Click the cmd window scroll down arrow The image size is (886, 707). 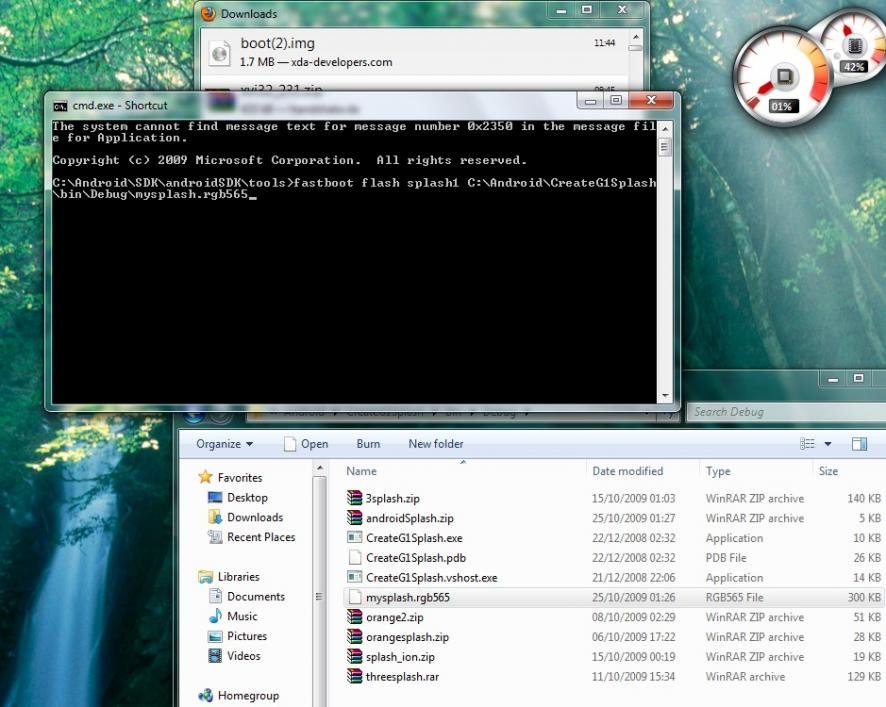[x=665, y=396]
